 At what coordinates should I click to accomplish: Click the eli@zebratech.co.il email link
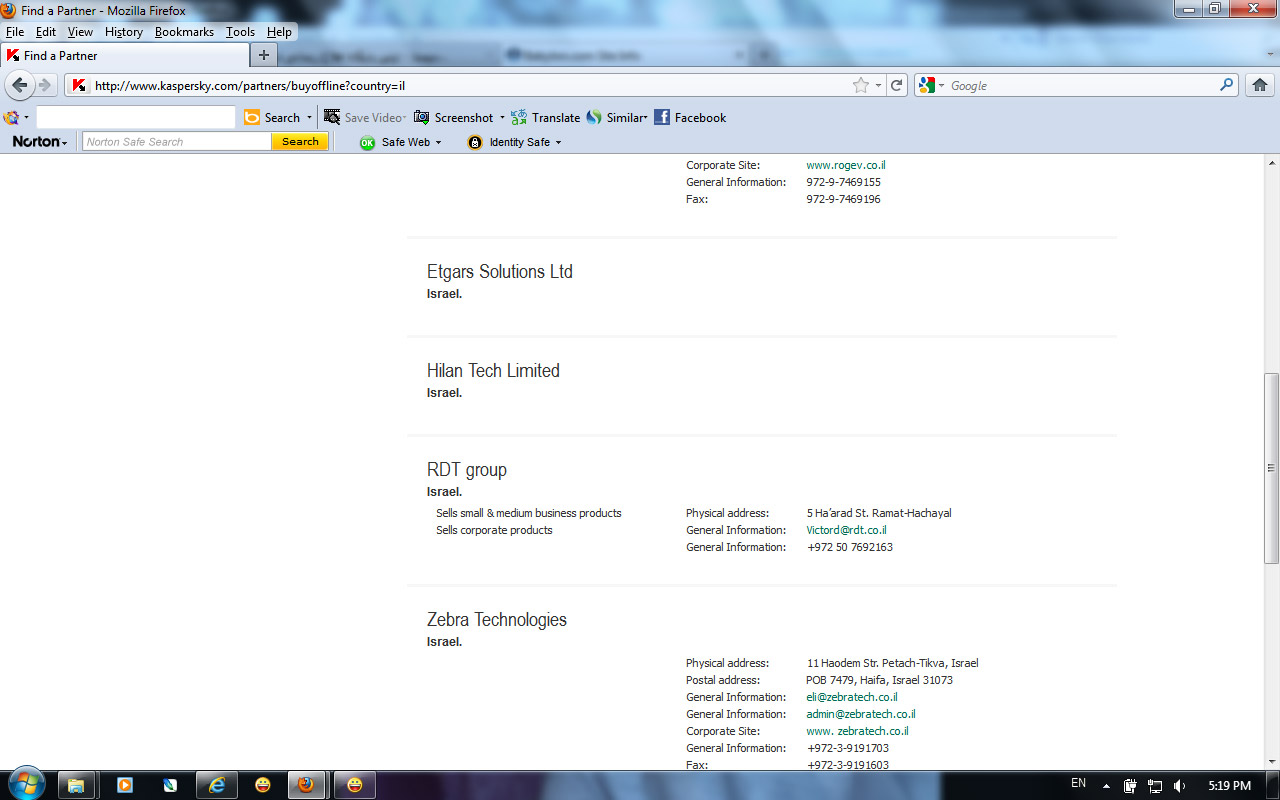[x=852, y=697]
